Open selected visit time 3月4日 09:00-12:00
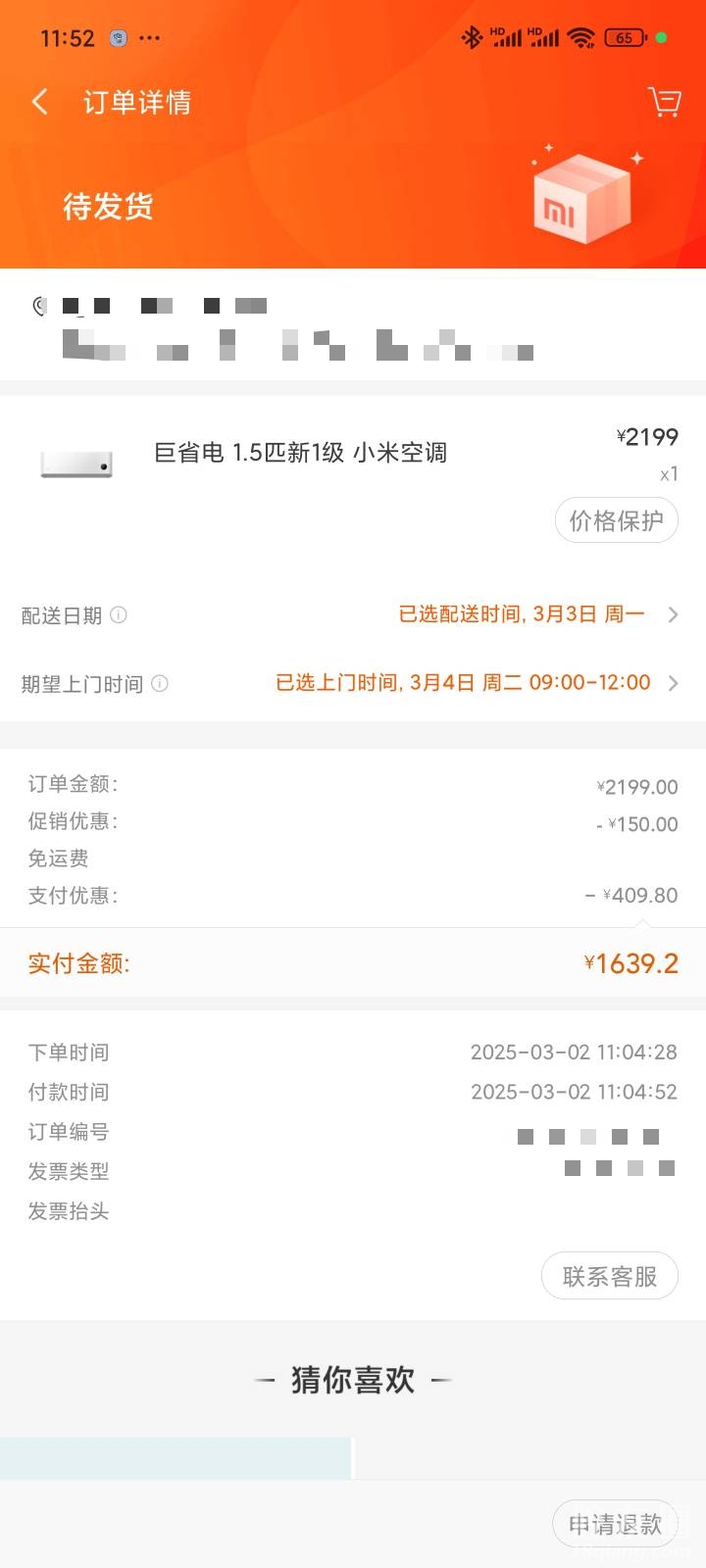 coord(463,683)
